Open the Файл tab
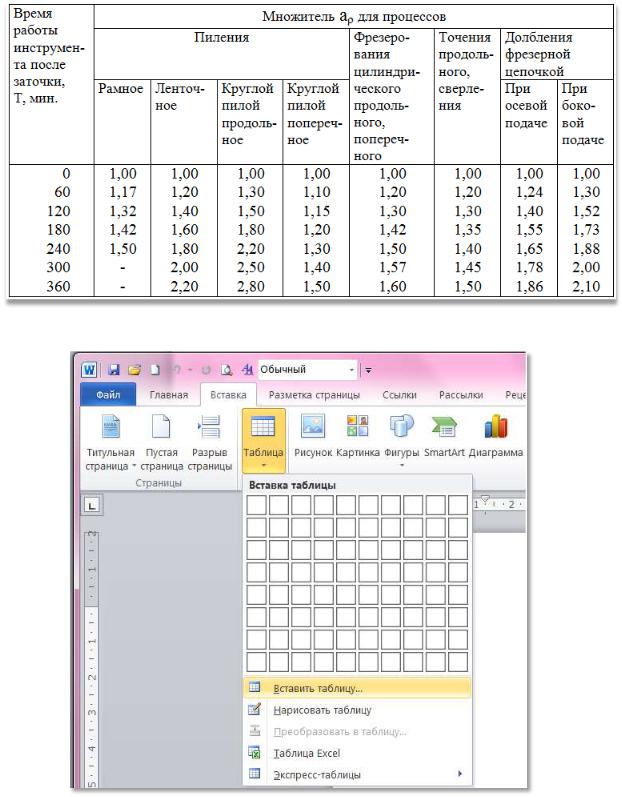622x797 pixels. [x=108, y=394]
